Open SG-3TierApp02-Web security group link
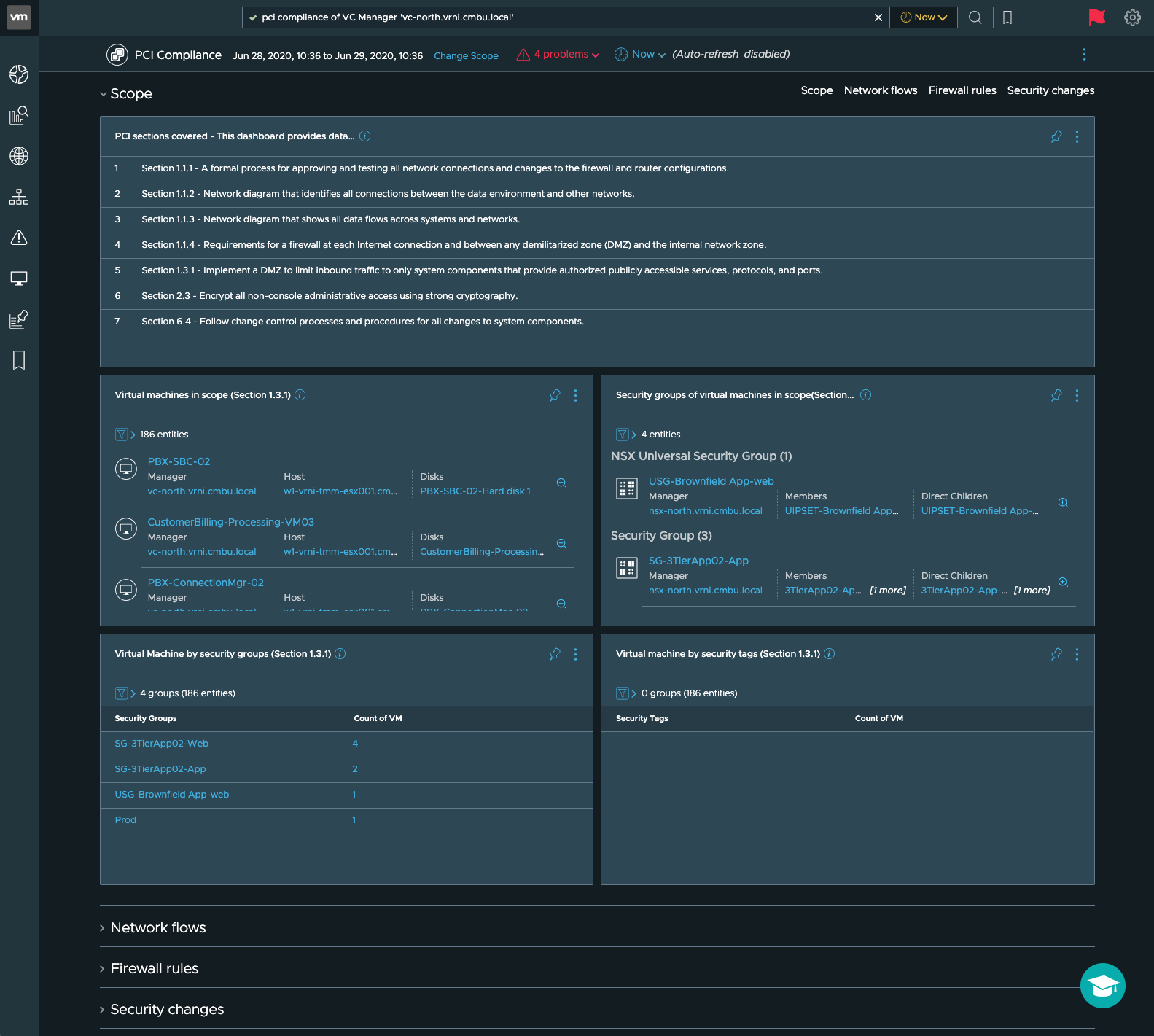The image size is (1154, 1036). click(x=162, y=744)
